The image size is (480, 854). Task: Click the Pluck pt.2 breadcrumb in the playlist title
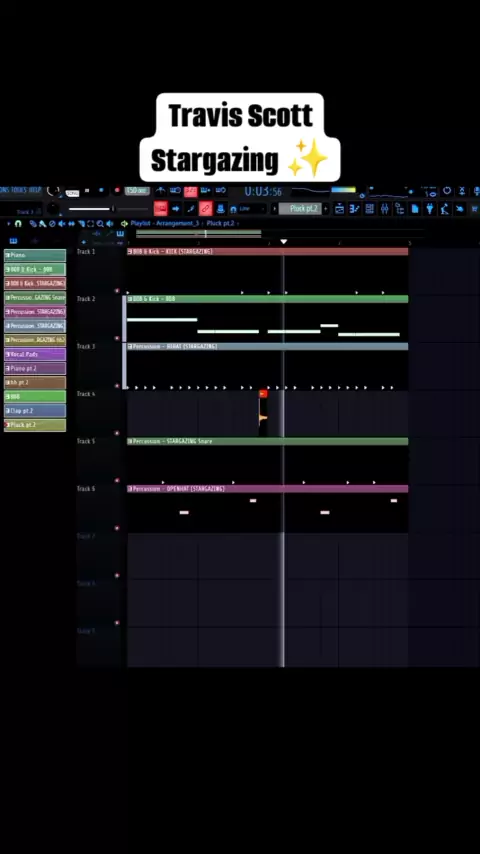tap(221, 223)
